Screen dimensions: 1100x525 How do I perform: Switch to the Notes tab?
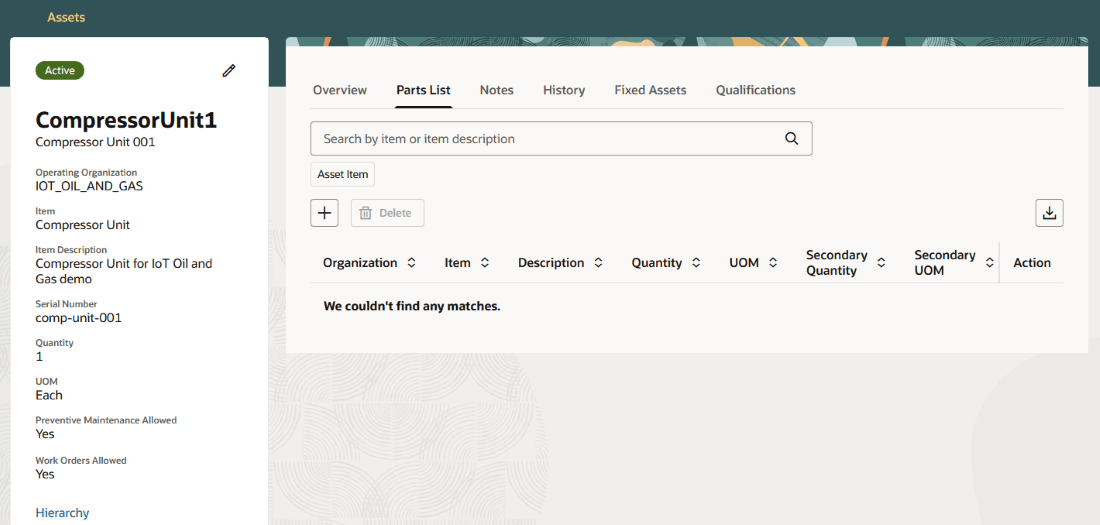[497, 90]
